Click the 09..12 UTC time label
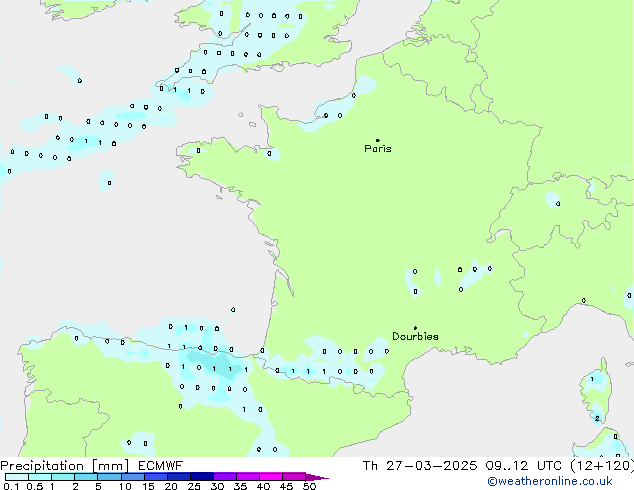Image resolution: width=634 pixels, height=490 pixels. point(524,466)
